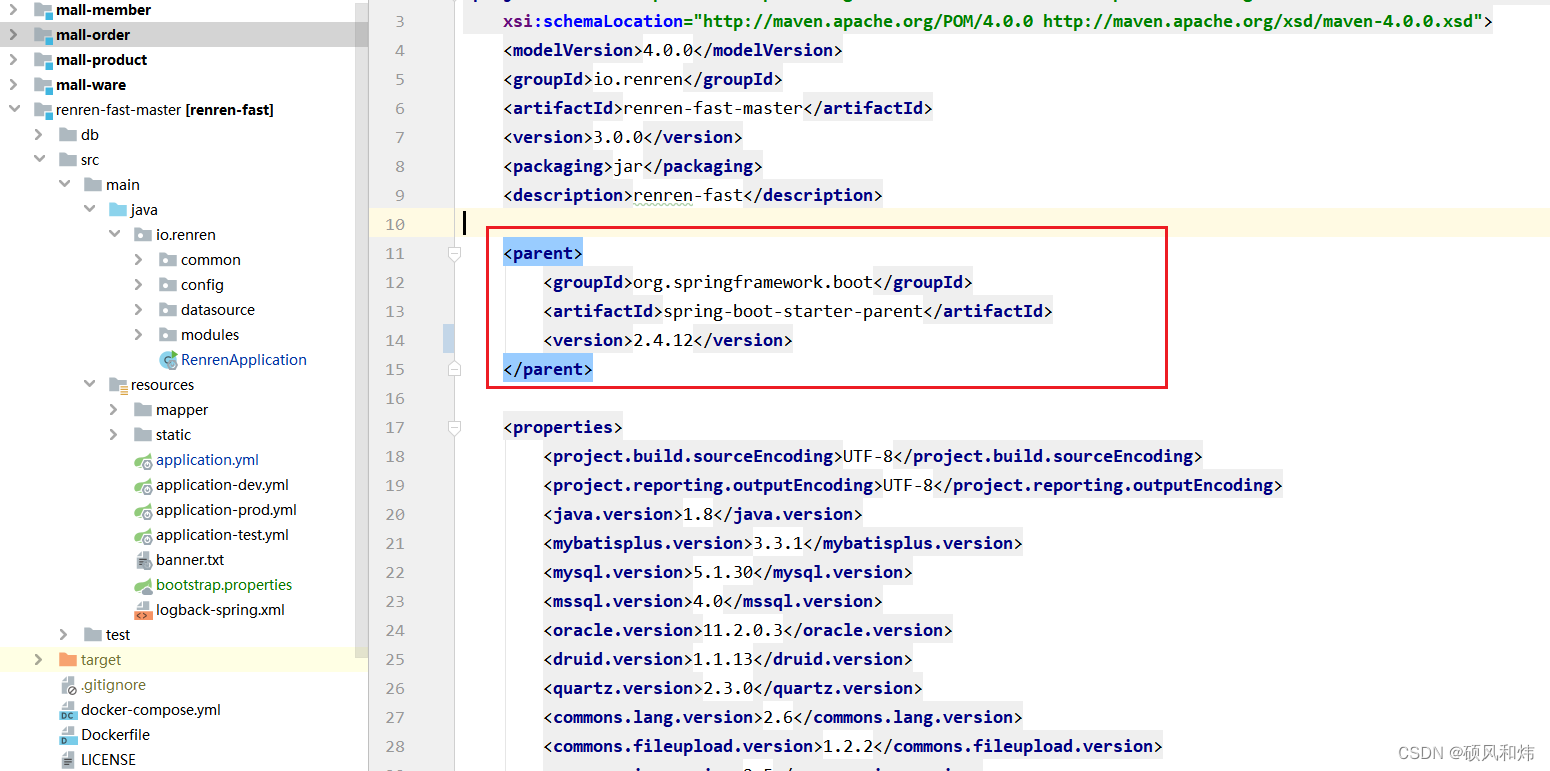The height and width of the screenshot is (771, 1550).
Task: Click the application-test.yml file icon
Action: (x=143, y=535)
